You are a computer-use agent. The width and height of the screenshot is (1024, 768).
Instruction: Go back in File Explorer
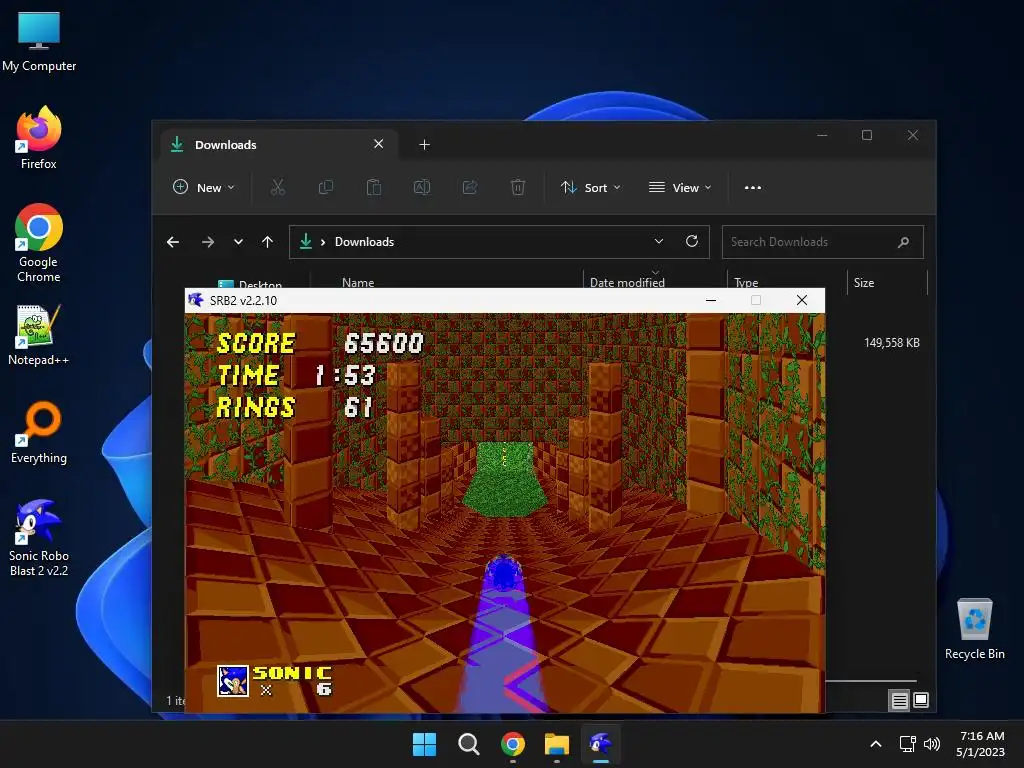click(x=173, y=242)
